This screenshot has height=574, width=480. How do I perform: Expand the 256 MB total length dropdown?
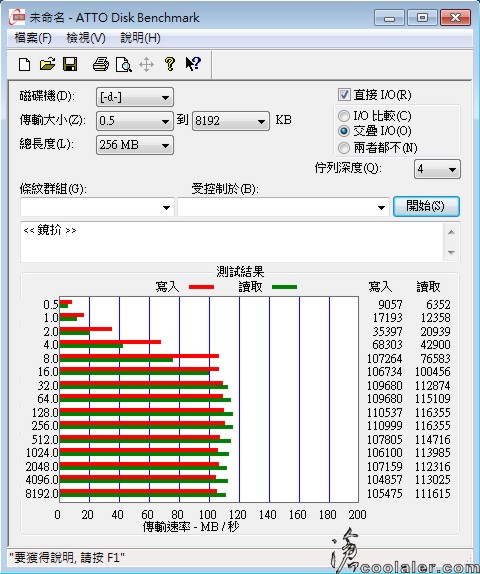point(134,145)
